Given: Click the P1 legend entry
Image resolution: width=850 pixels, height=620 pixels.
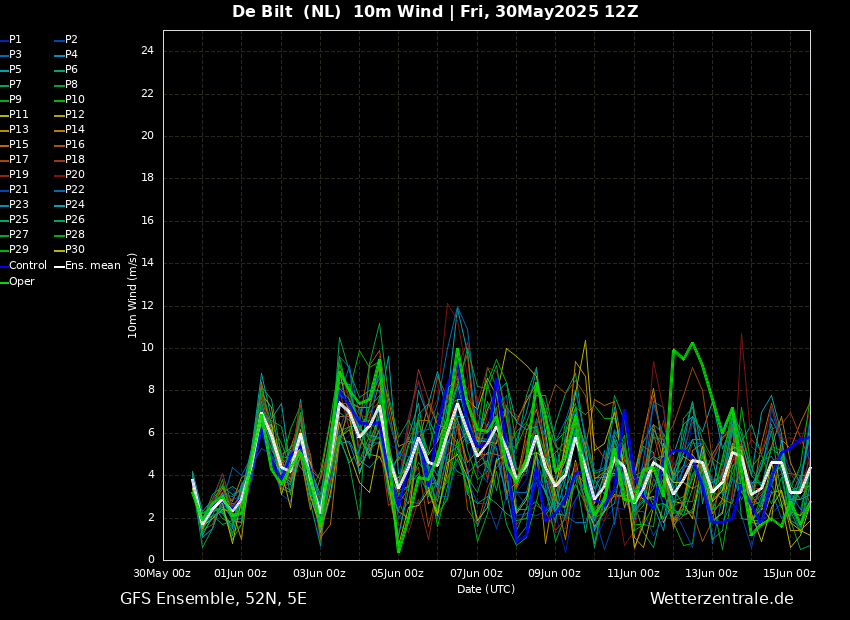Looking at the screenshot, I should (x=15, y=40).
